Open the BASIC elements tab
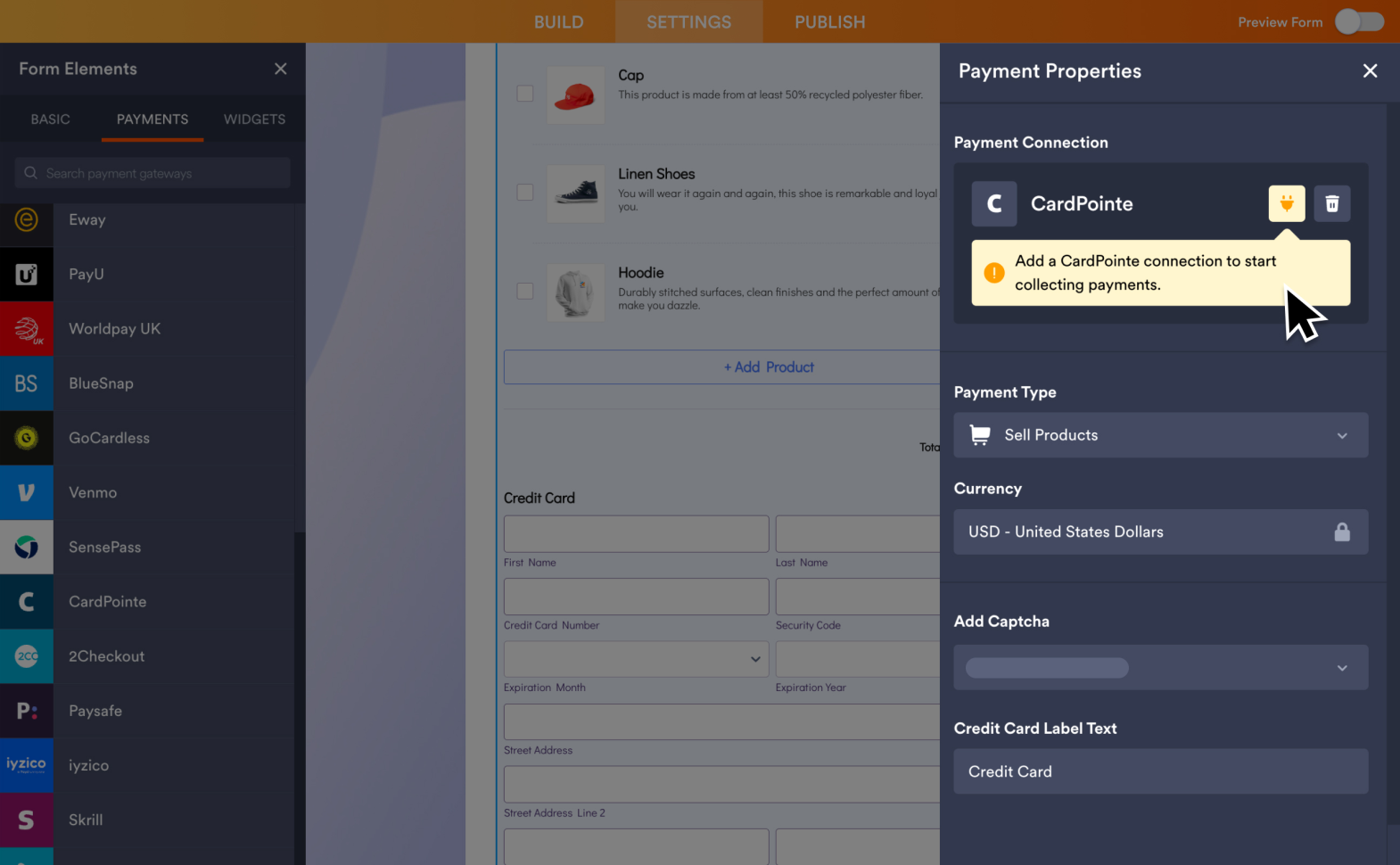This screenshot has height=865, width=1400. point(51,119)
